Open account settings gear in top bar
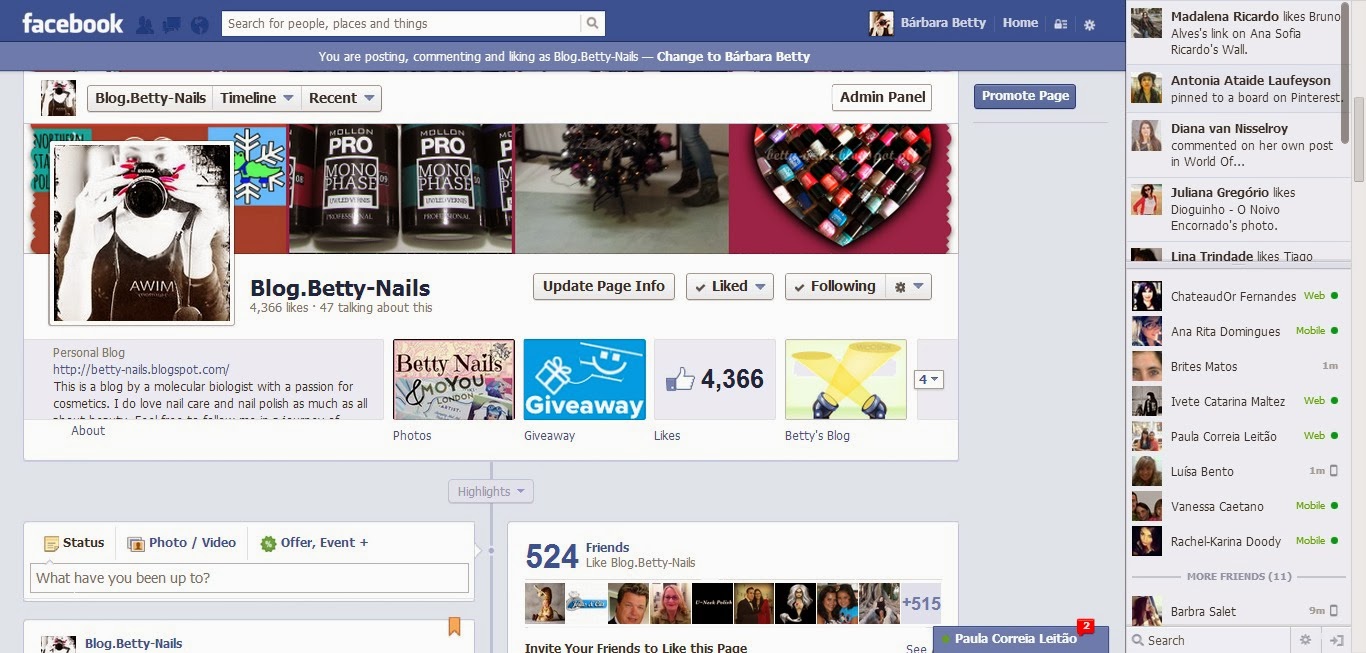 point(1089,24)
